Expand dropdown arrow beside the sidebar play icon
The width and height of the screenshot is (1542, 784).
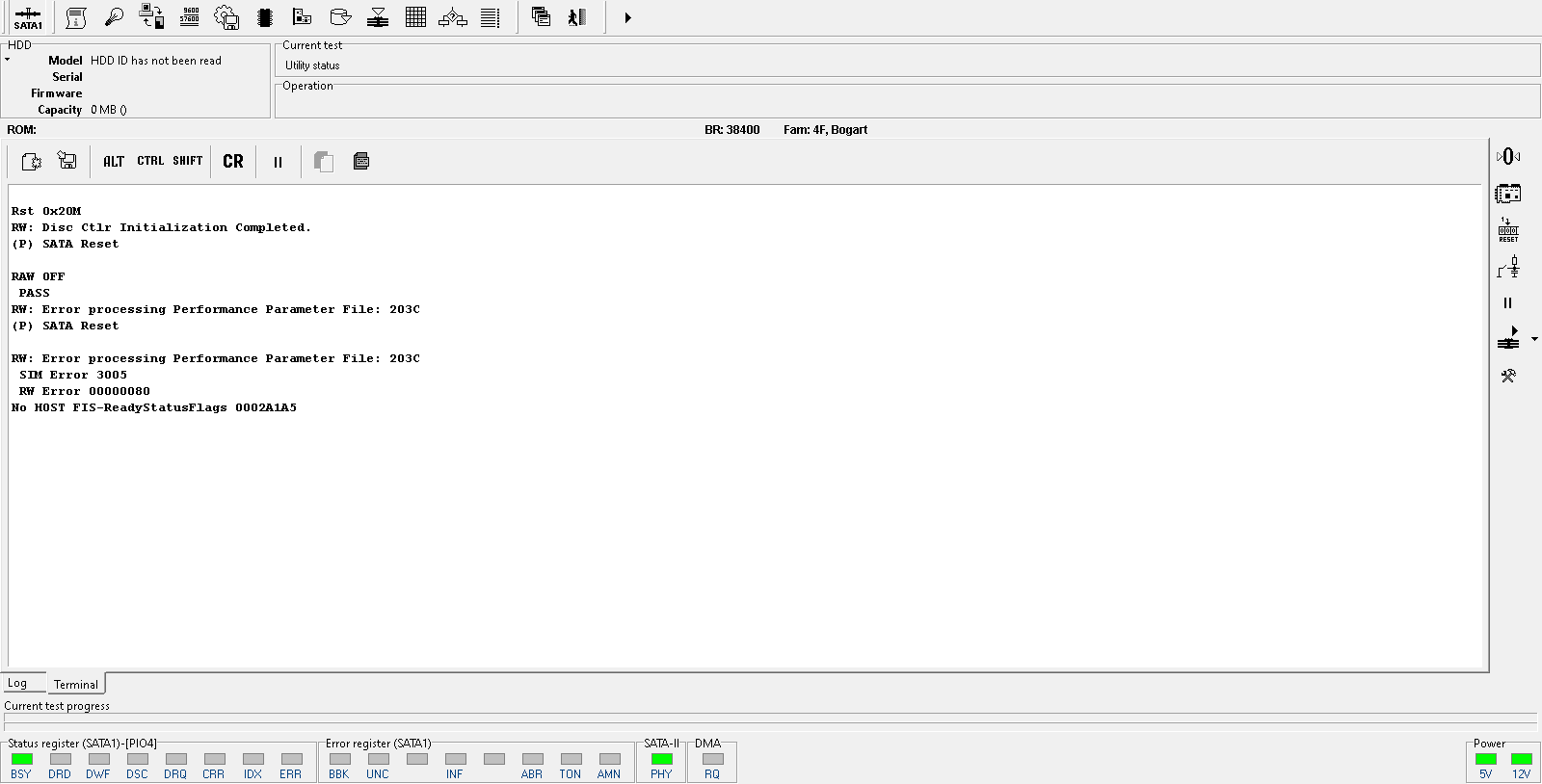(x=1534, y=339)
